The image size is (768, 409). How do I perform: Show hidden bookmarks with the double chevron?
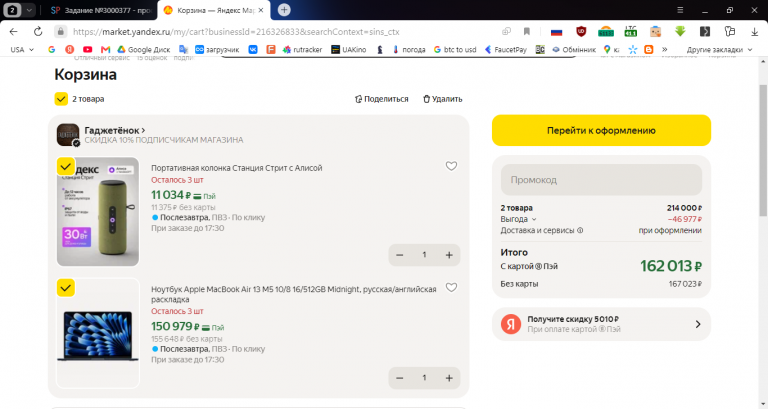pyautogui.click(x=665, y=49)
